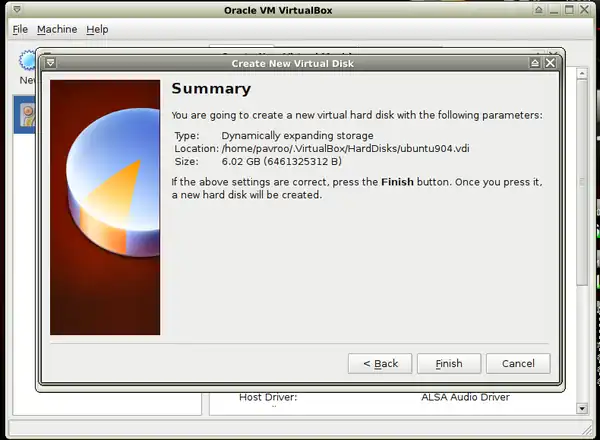The image size is (600, 440).
Task: Click the New virtual machine toolbar icon
Action: pyautogui.click(x=26, y=65)
